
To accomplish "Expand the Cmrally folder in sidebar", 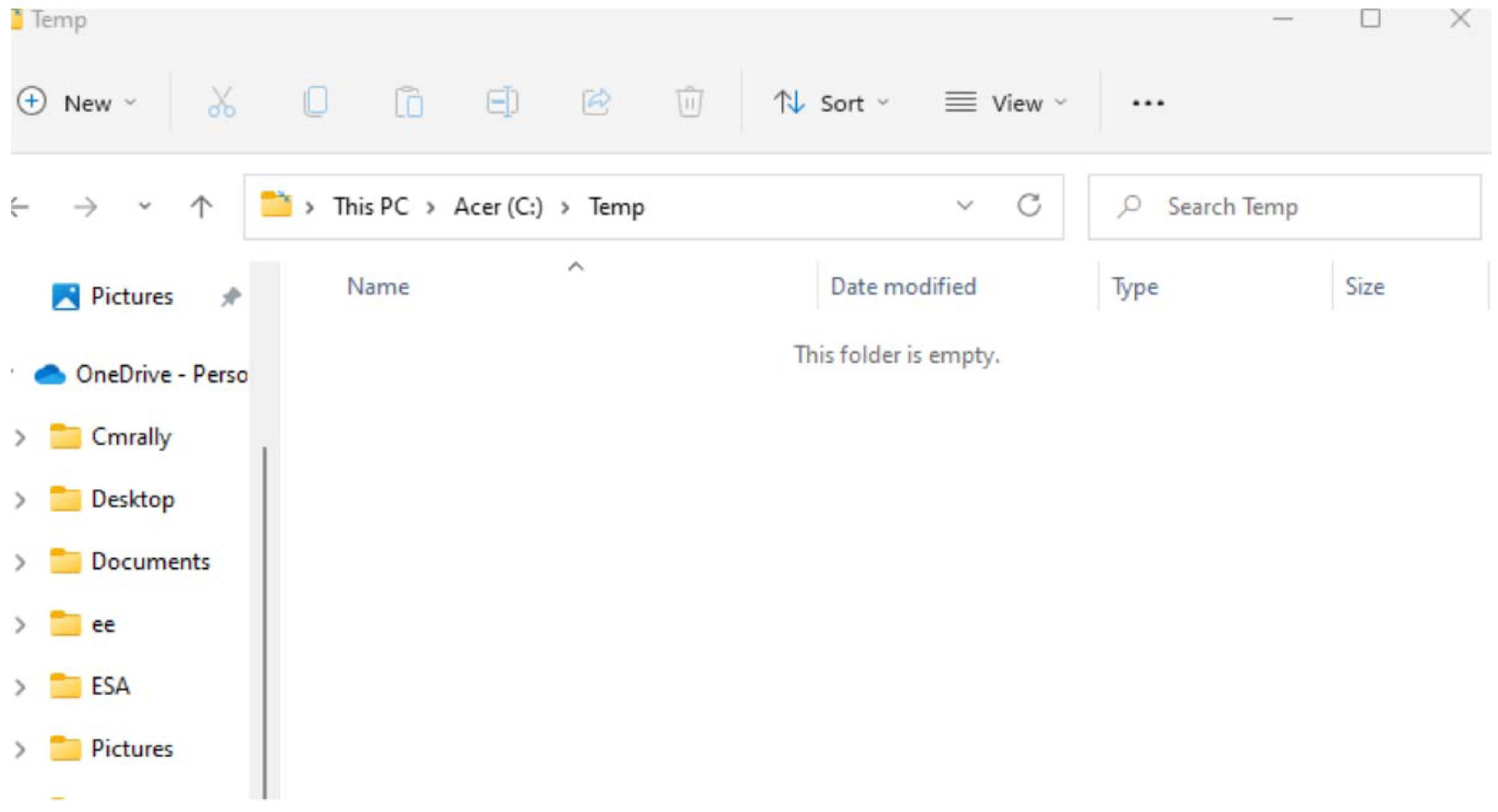I will tap(20, 438).
